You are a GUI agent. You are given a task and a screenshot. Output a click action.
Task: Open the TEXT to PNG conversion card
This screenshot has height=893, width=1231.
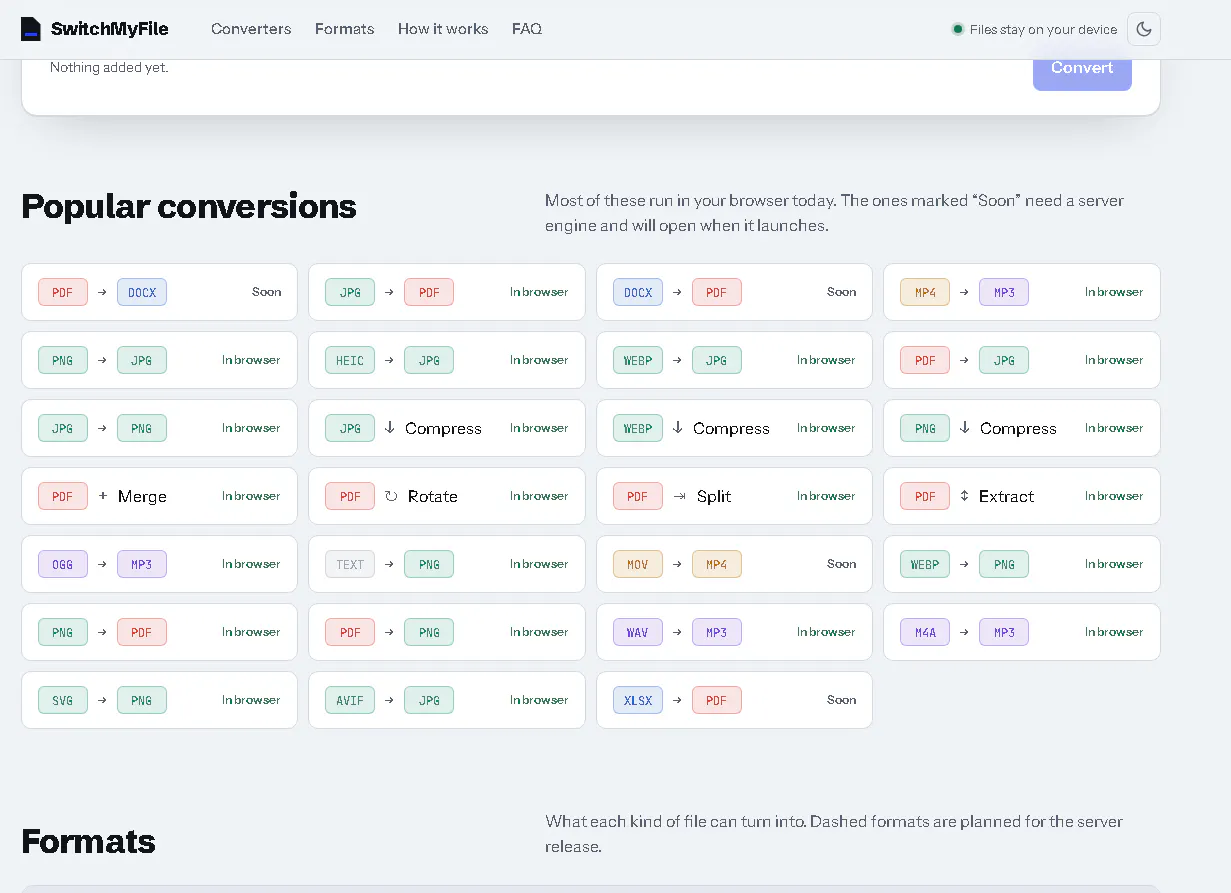coord(447,564)
